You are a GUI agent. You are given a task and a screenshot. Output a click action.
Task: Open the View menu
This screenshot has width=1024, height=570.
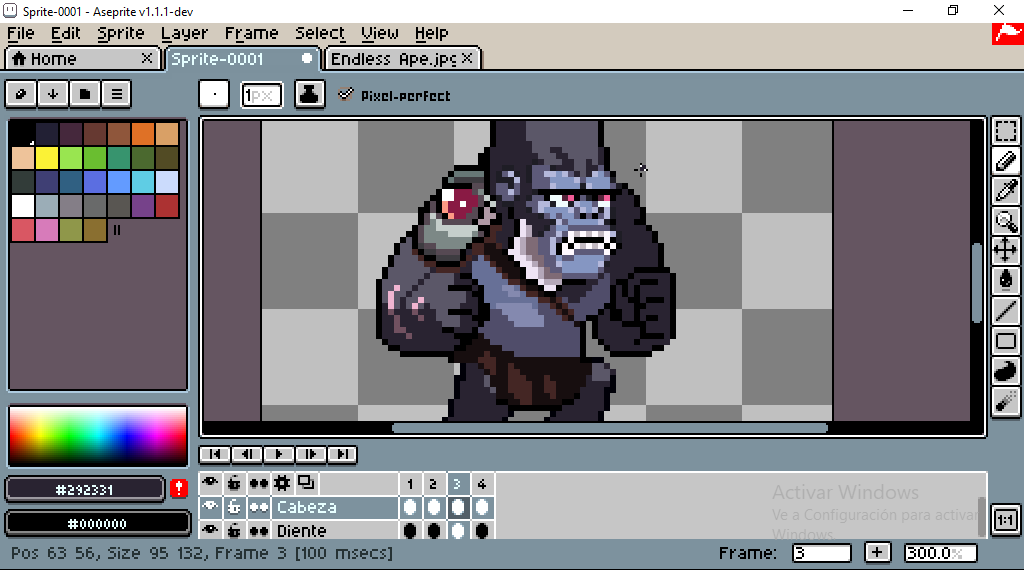tap(379, 33)
